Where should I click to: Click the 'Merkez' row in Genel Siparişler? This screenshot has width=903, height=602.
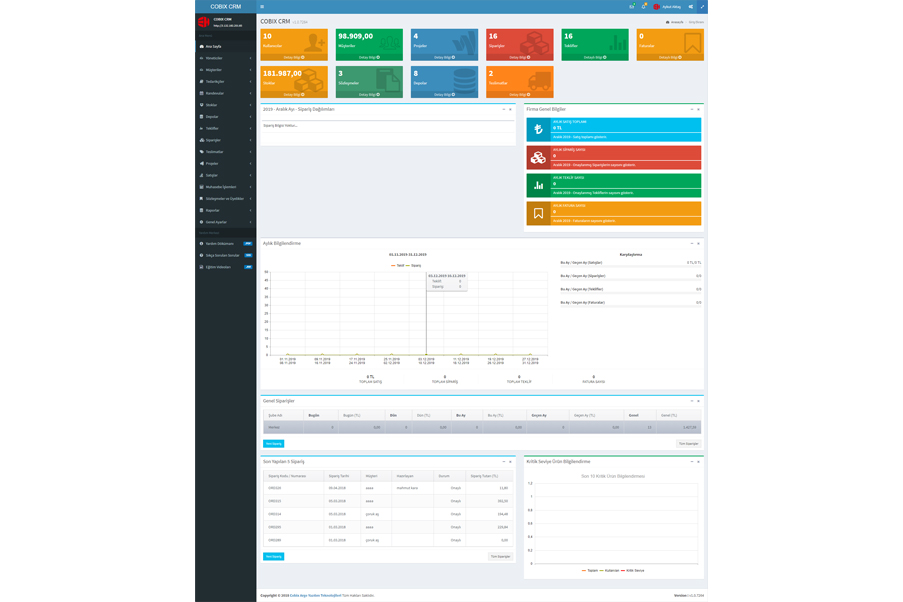(482, 427)
